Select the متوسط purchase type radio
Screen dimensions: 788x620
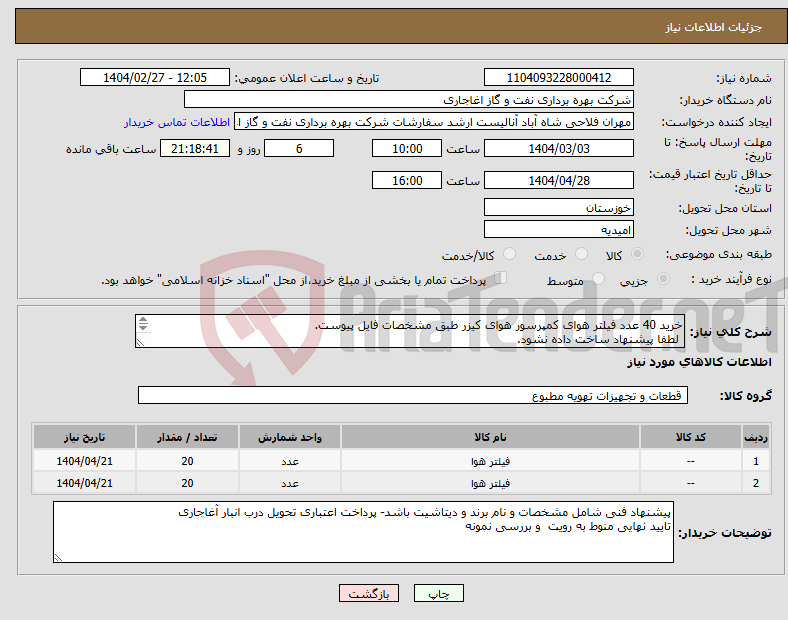(x=598, y=279)
